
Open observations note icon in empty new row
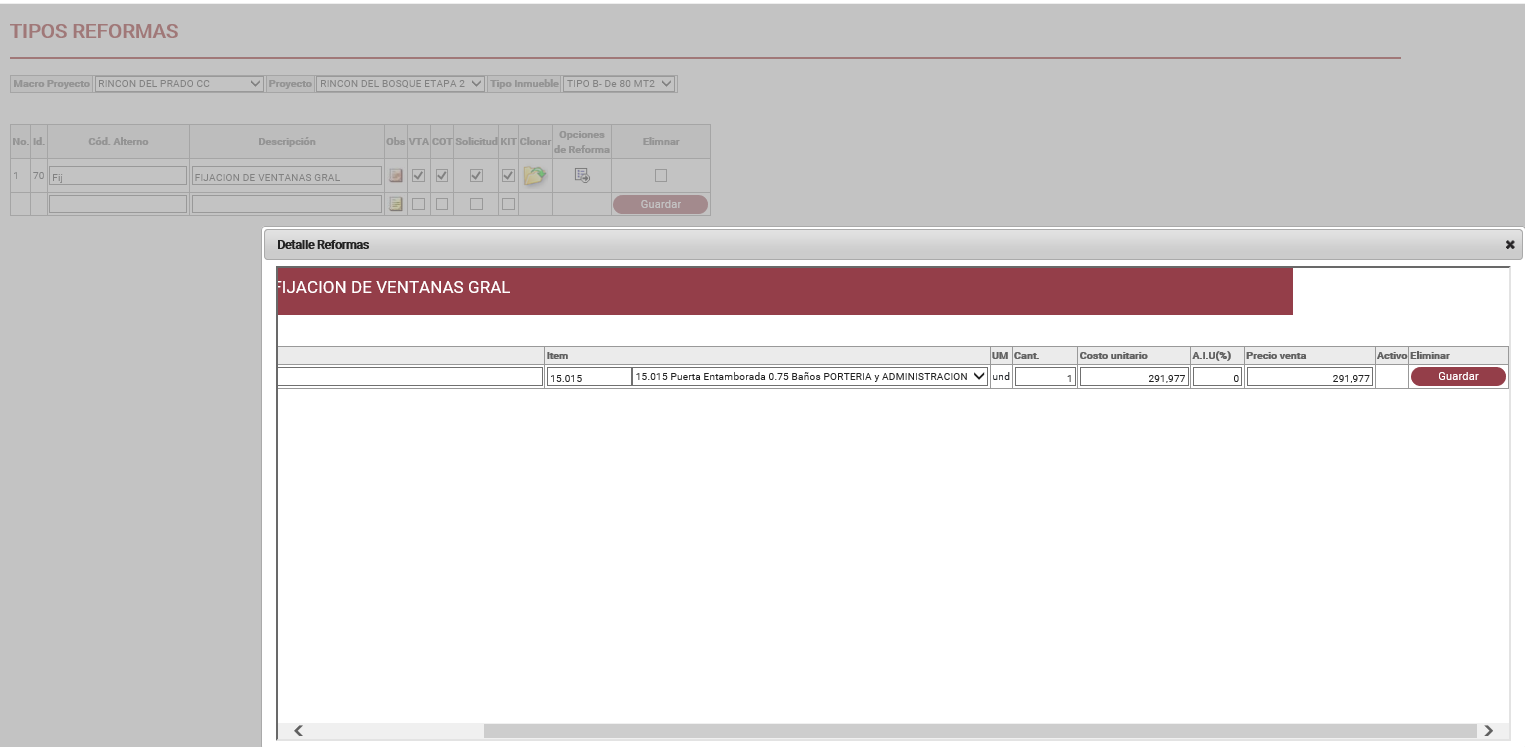point(396,204)
